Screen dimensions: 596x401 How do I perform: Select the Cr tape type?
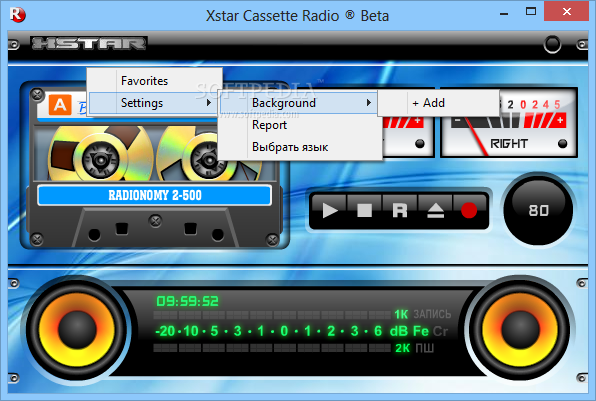click(441, 331)
